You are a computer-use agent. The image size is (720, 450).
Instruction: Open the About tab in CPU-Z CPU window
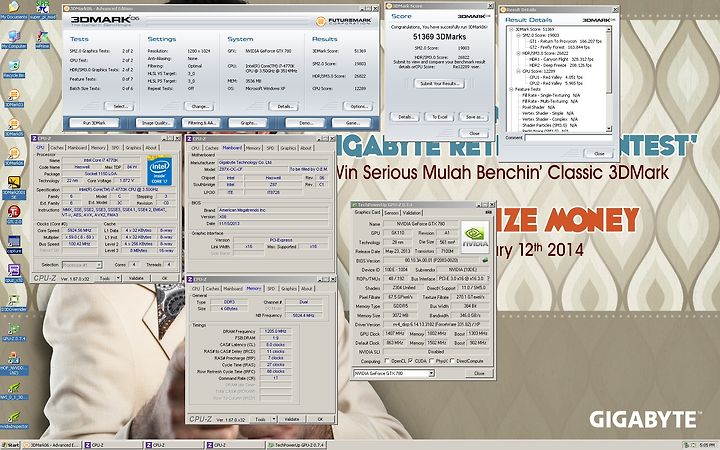click(151, 147)
